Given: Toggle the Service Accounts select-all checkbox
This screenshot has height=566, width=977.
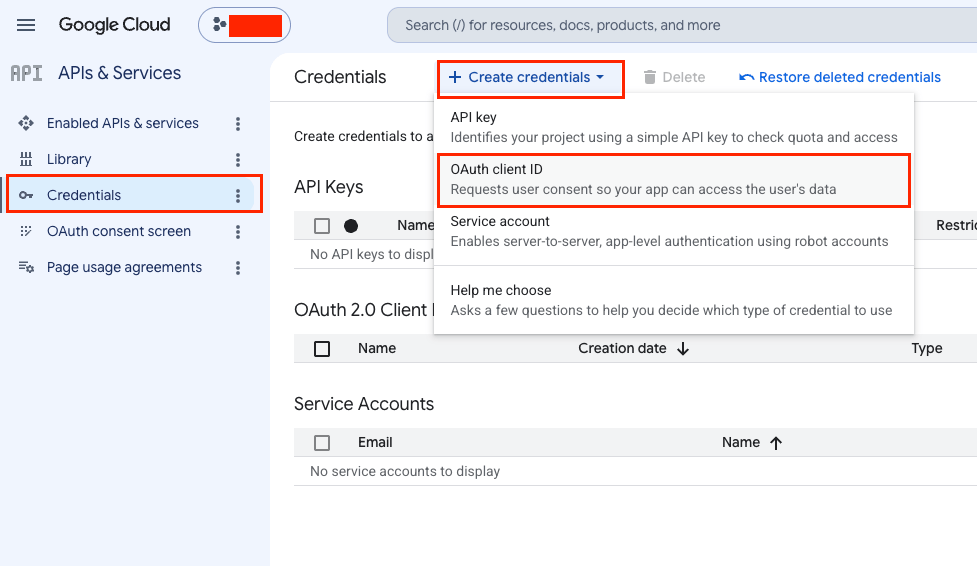Looking at the screenshot, I should coord(322,443).
